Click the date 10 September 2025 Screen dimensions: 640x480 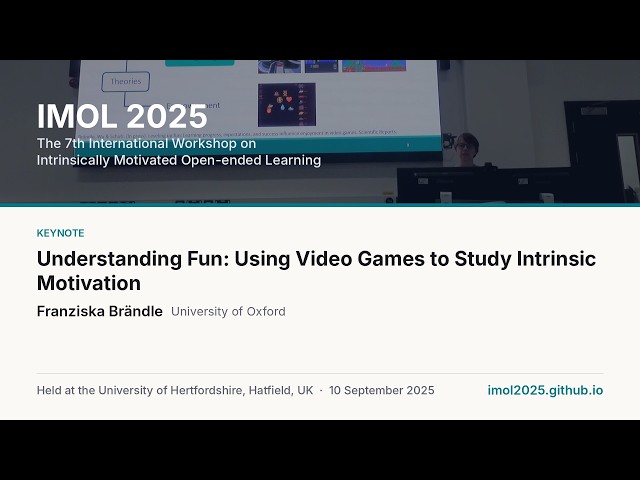(382, 390)
